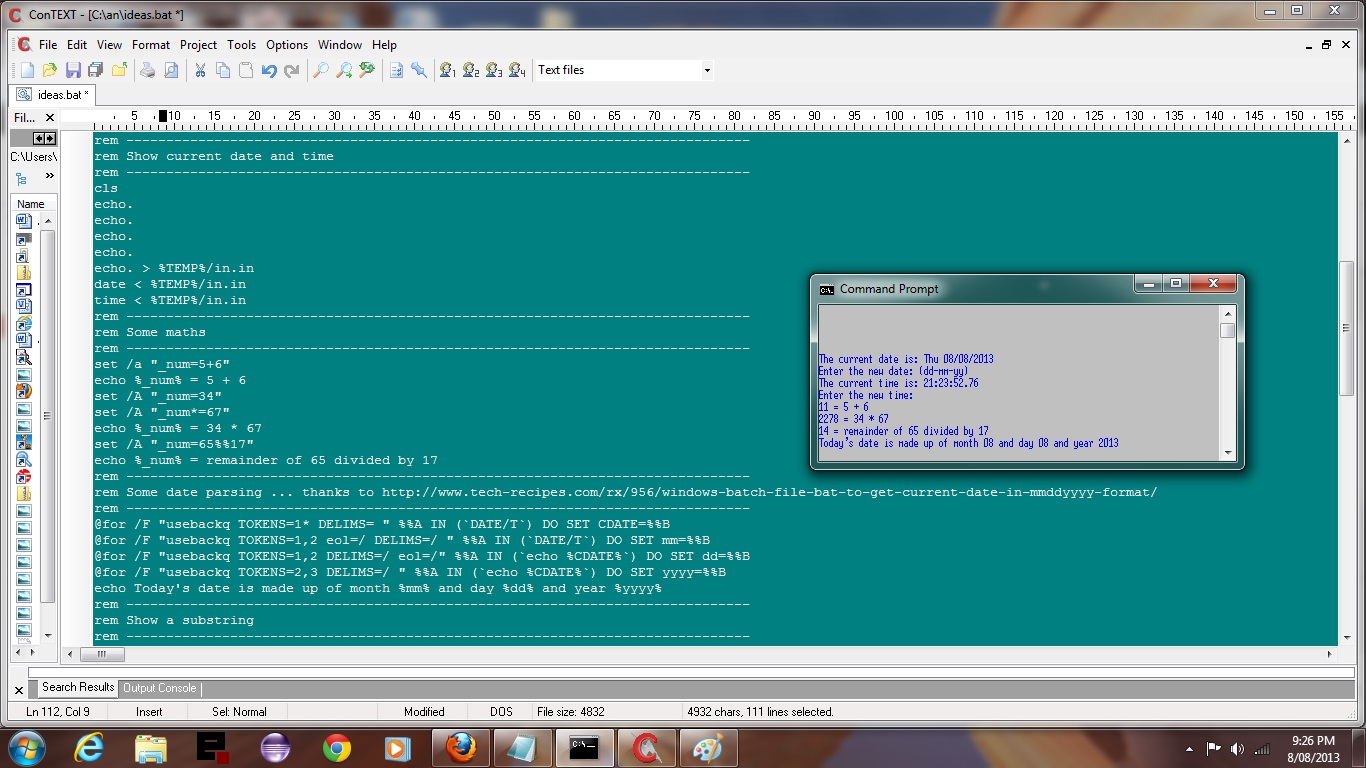
Task: Click the Name column header in file panel
Action: point(31,204)
